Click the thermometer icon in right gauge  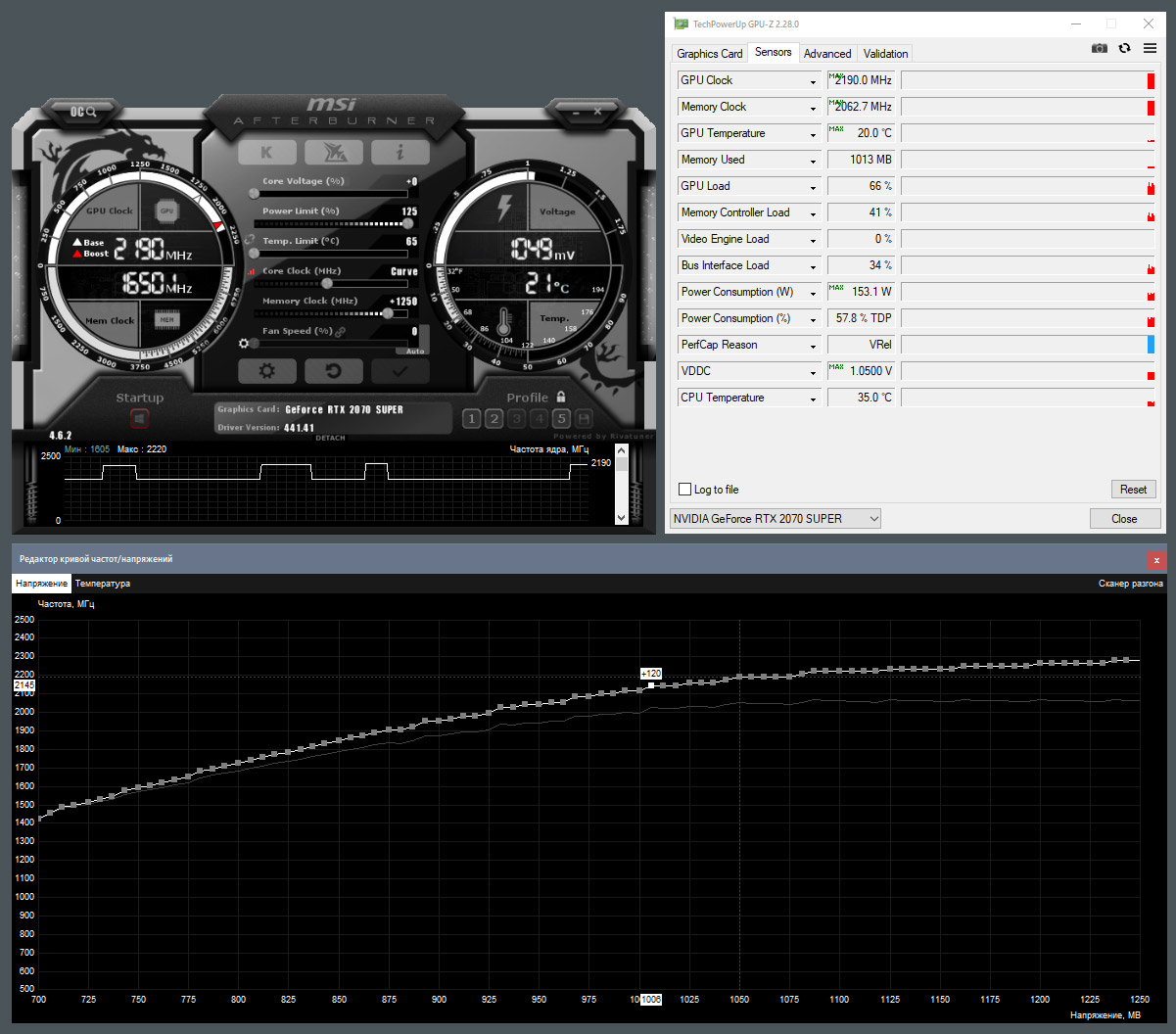click(504, 320)
